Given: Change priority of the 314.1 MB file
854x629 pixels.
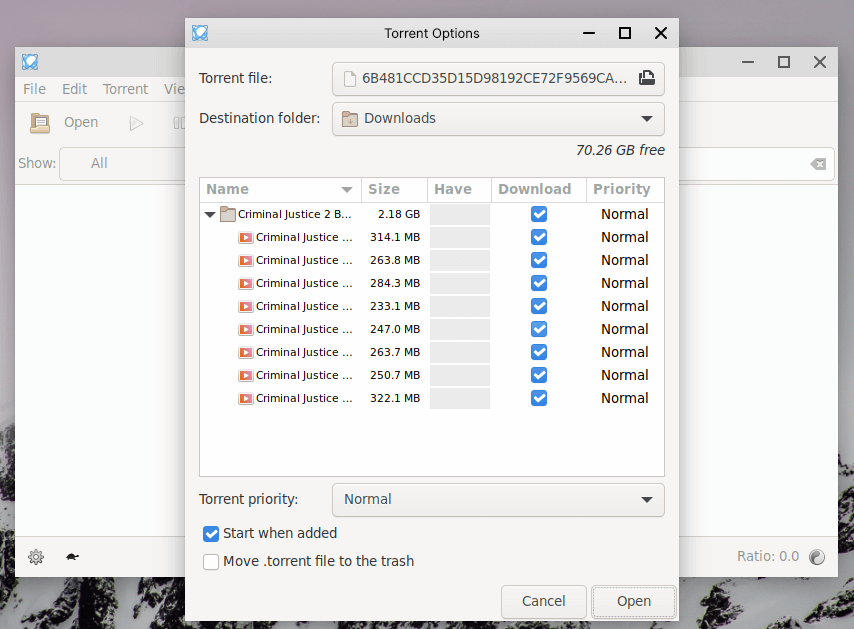Looking at the screenshot, I should (x=624, y=237).
